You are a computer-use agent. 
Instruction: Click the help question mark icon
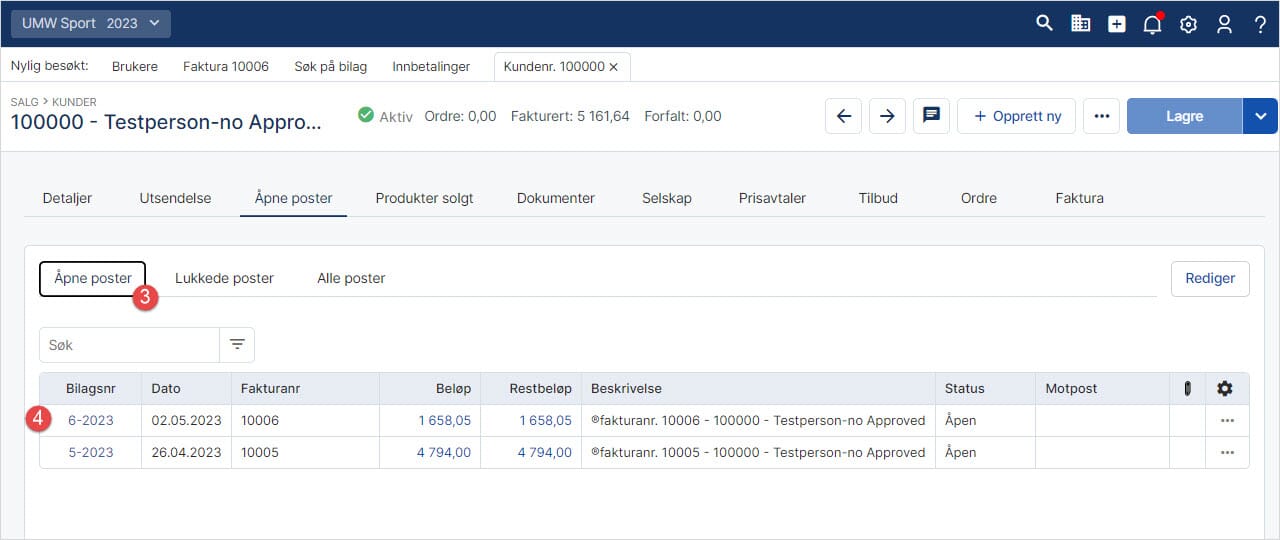click(1260, 25)
